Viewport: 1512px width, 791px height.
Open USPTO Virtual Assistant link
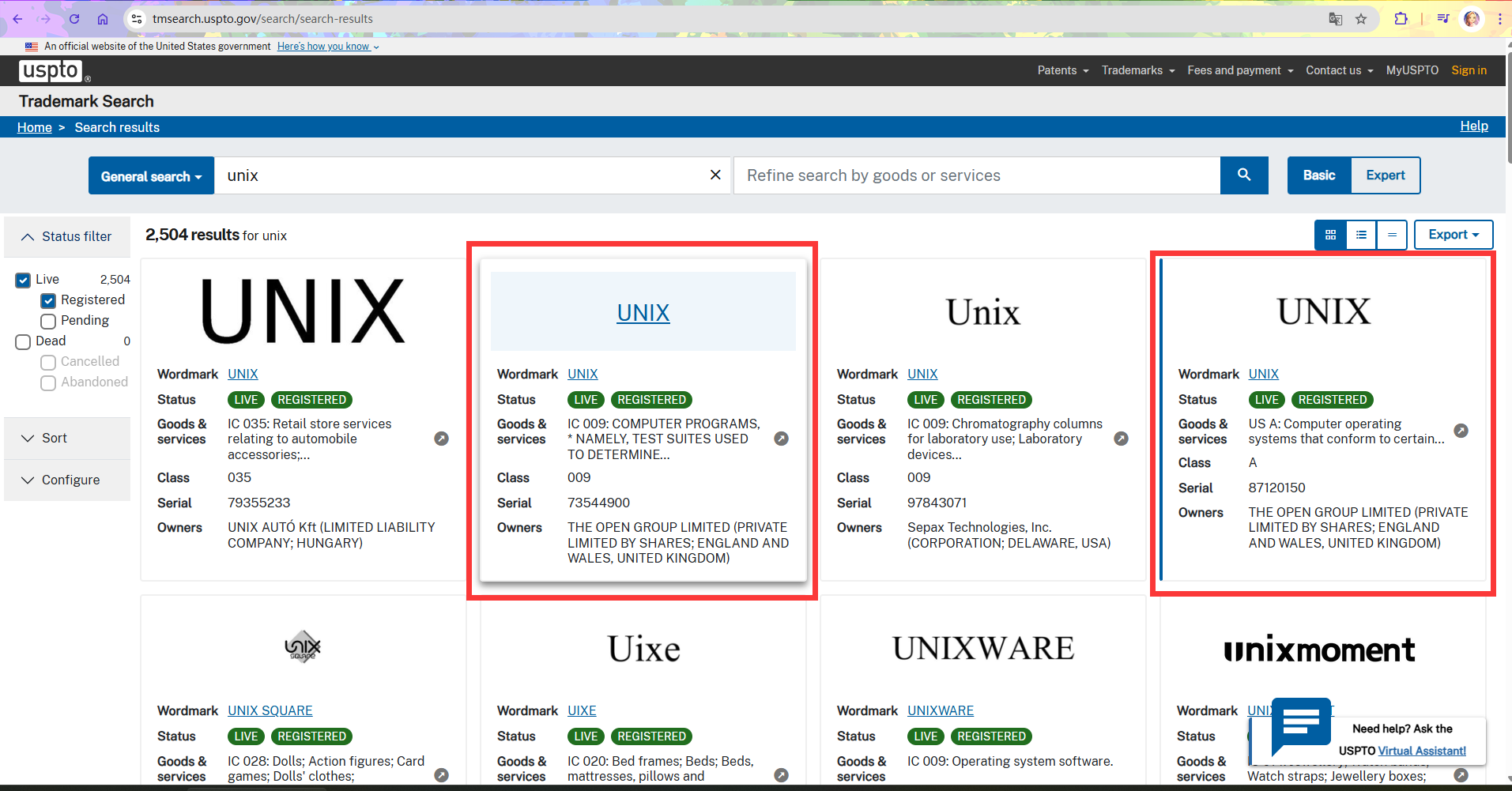(1422, 751)
